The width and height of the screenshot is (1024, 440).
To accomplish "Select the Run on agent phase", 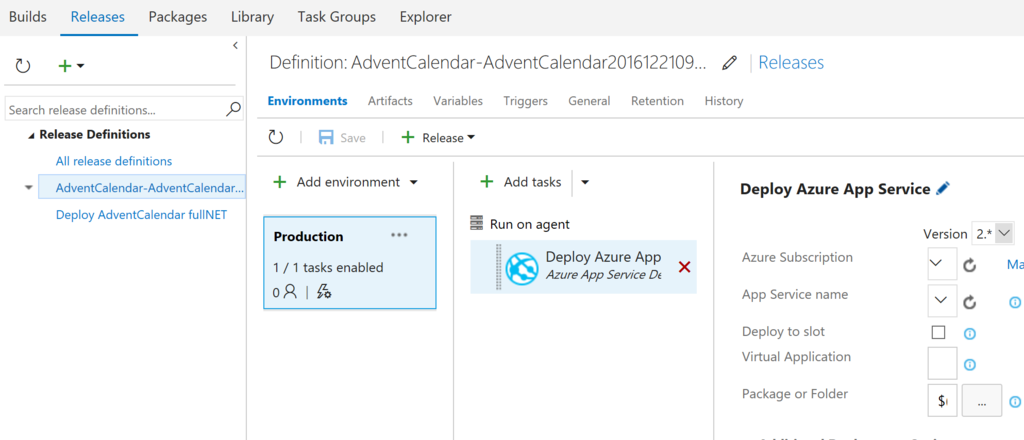I will (x=520, y=225).
